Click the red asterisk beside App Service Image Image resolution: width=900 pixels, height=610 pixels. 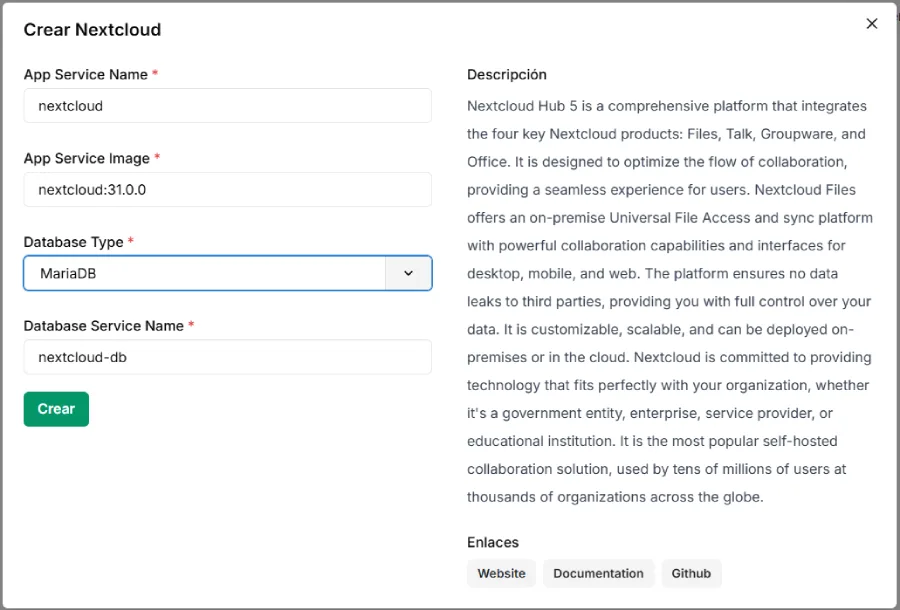tap(157, 158)
